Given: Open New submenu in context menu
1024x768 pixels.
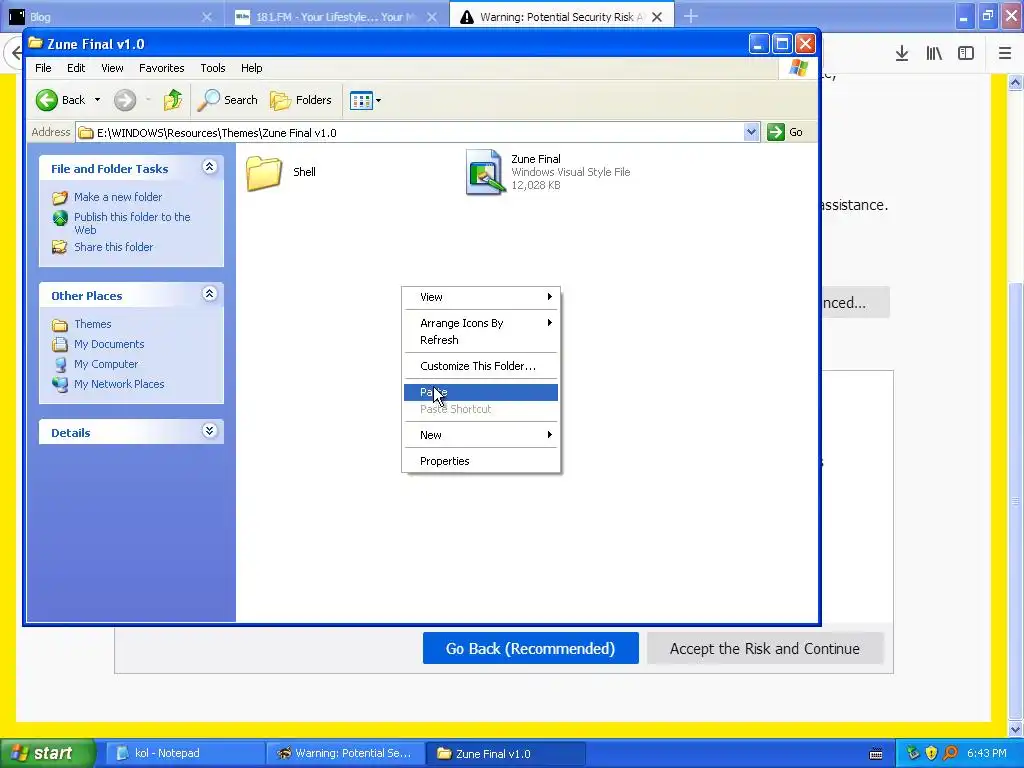Looking at the screenshot, I should (x=481, y=435).
